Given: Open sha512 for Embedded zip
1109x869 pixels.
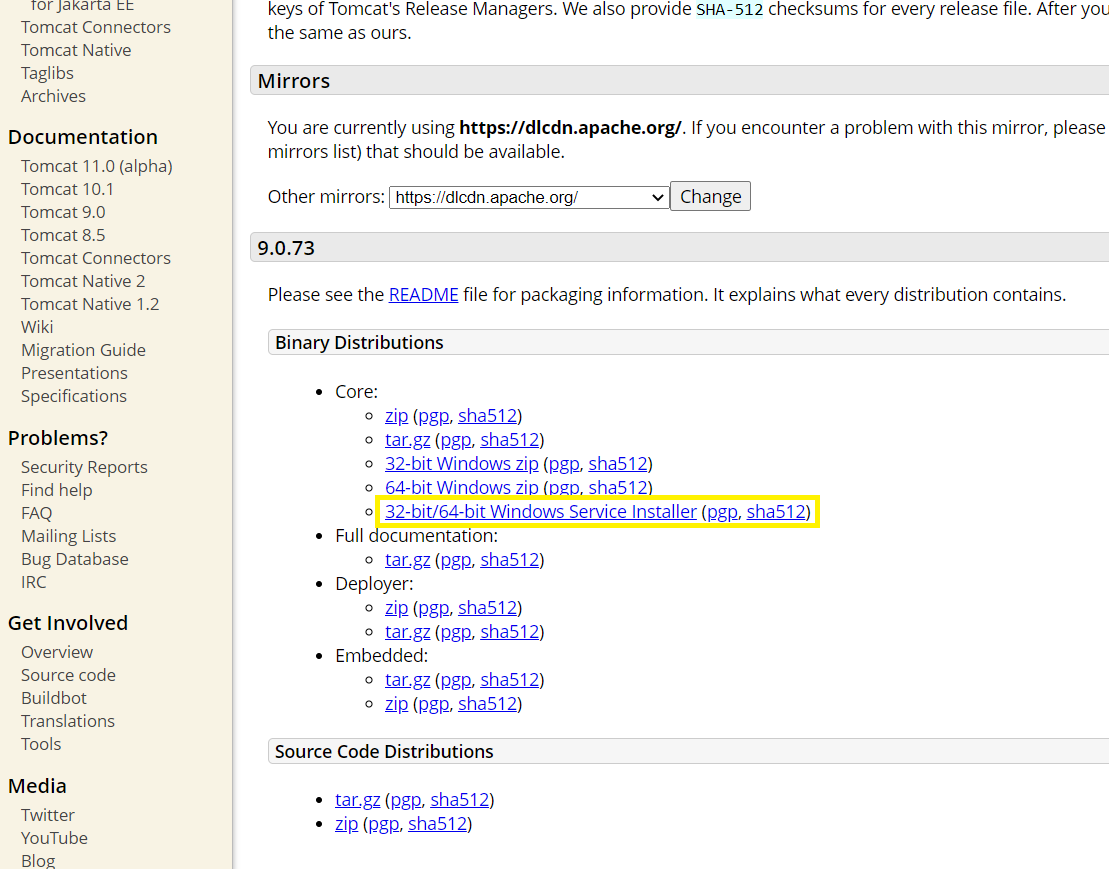Looking at the screenshot, I should pos(487,704).
